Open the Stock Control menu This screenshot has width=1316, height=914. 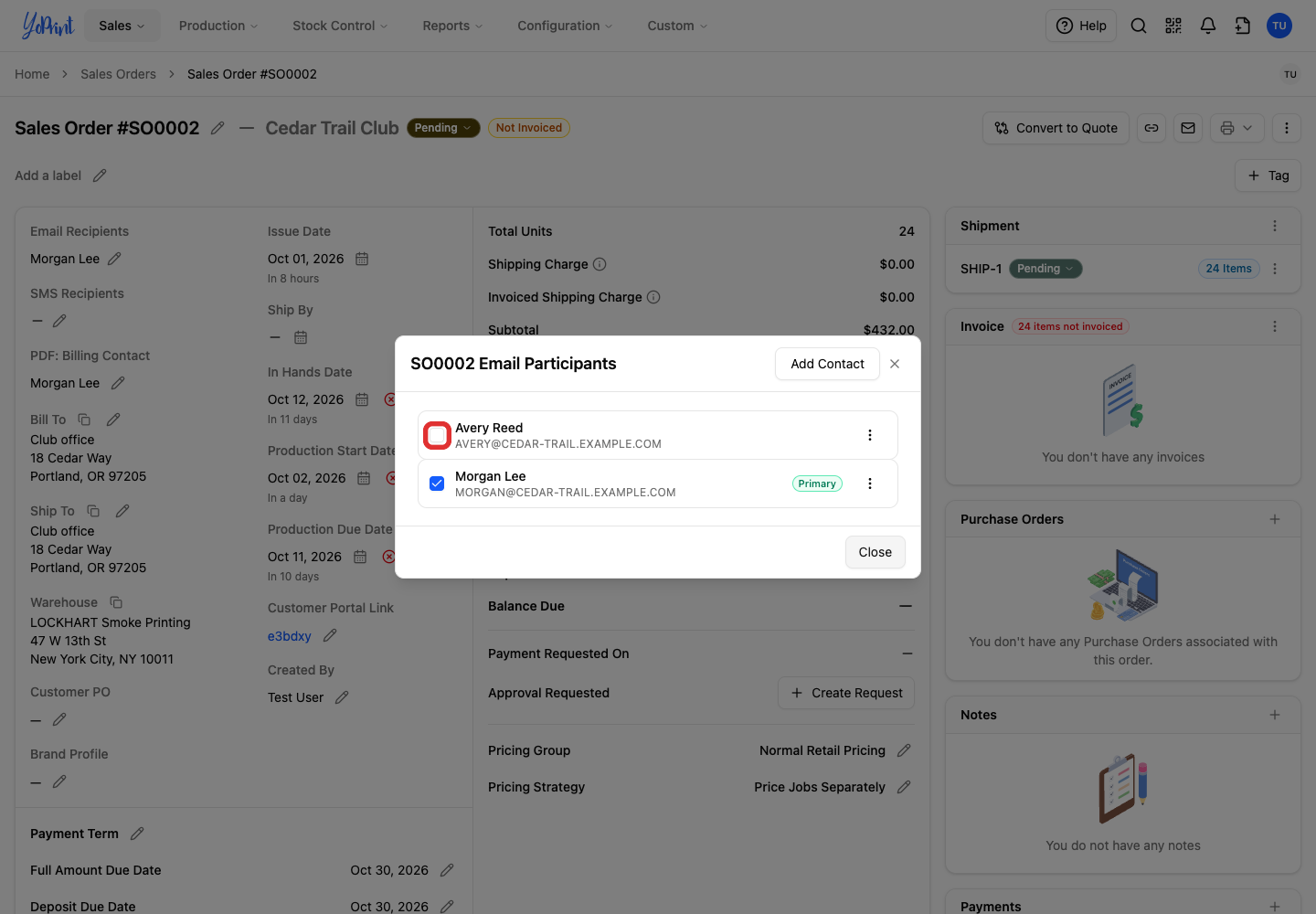click(340, 26)
